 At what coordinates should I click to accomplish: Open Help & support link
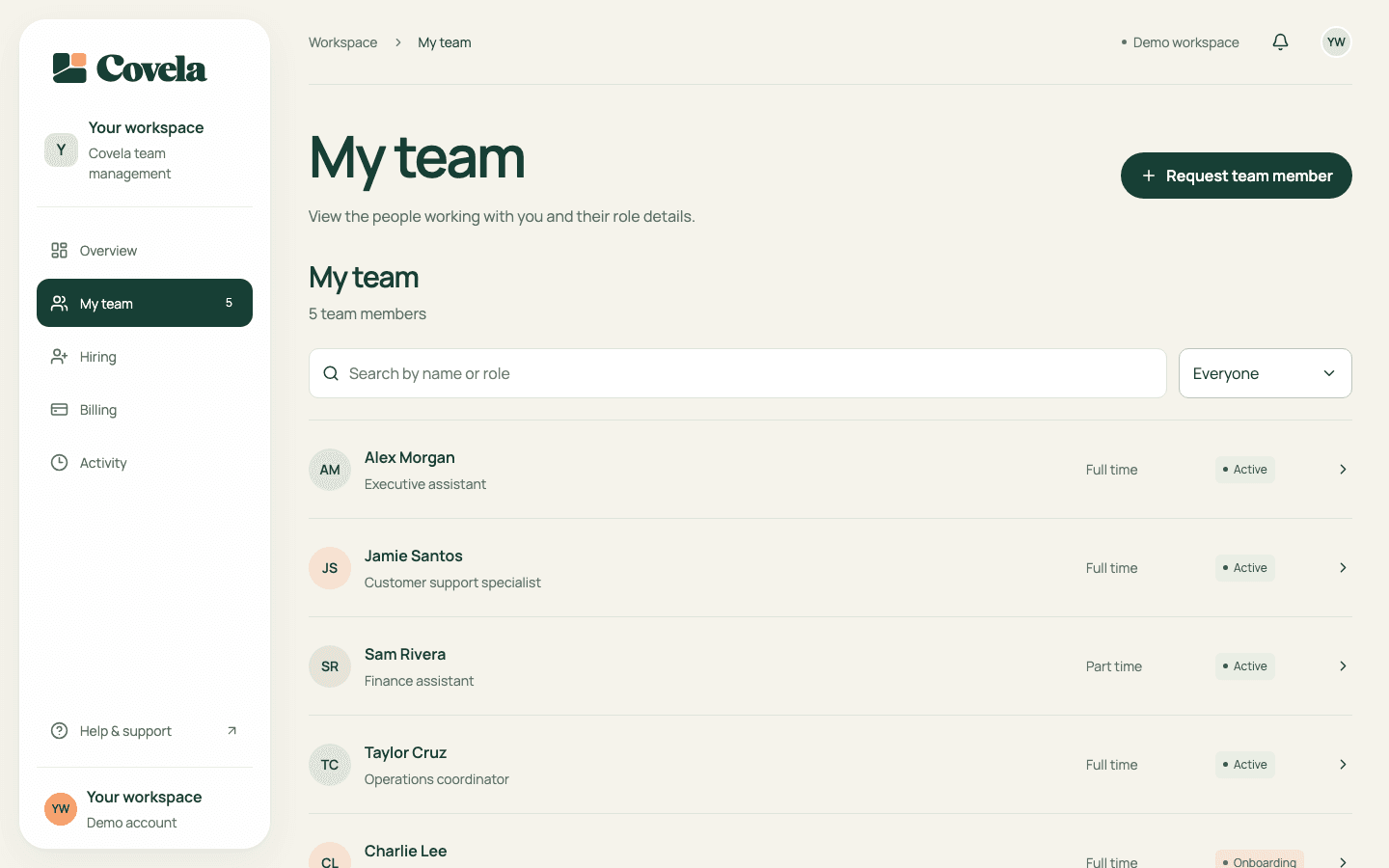coord(145,731)
